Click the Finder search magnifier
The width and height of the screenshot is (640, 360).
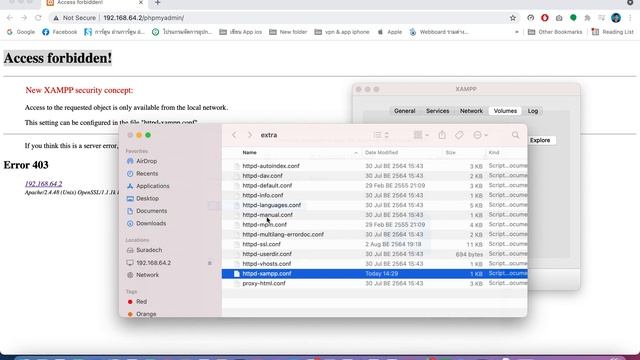(x=516, y=135)
